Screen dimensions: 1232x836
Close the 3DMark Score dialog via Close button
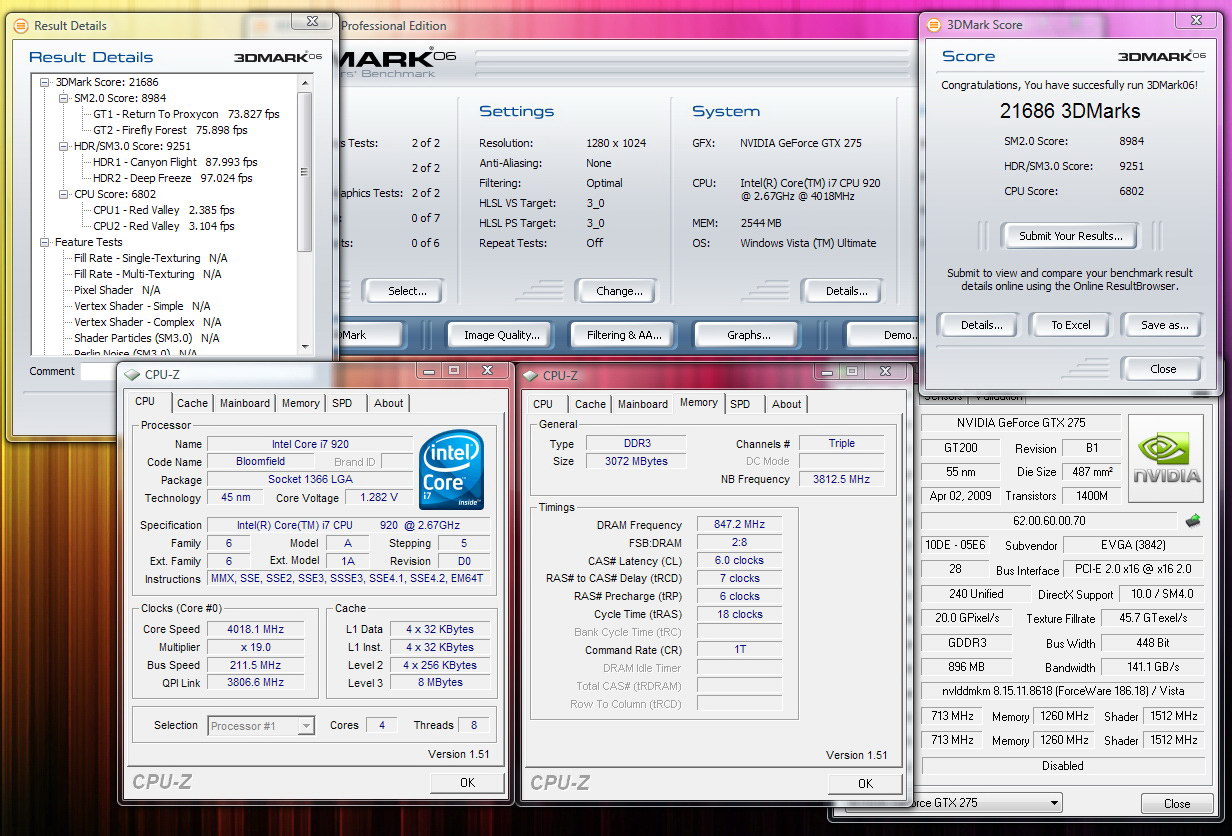click(x=1163, y=369)
